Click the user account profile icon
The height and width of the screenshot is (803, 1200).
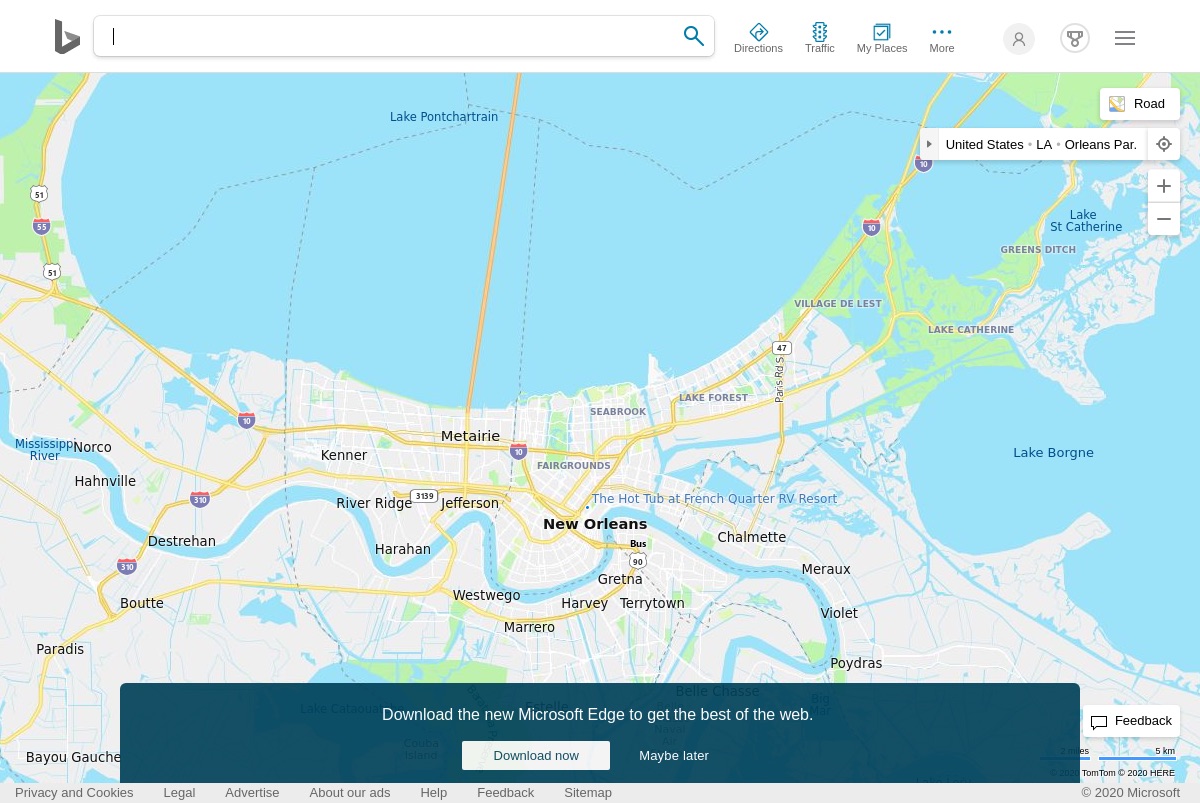point(1019,39)
